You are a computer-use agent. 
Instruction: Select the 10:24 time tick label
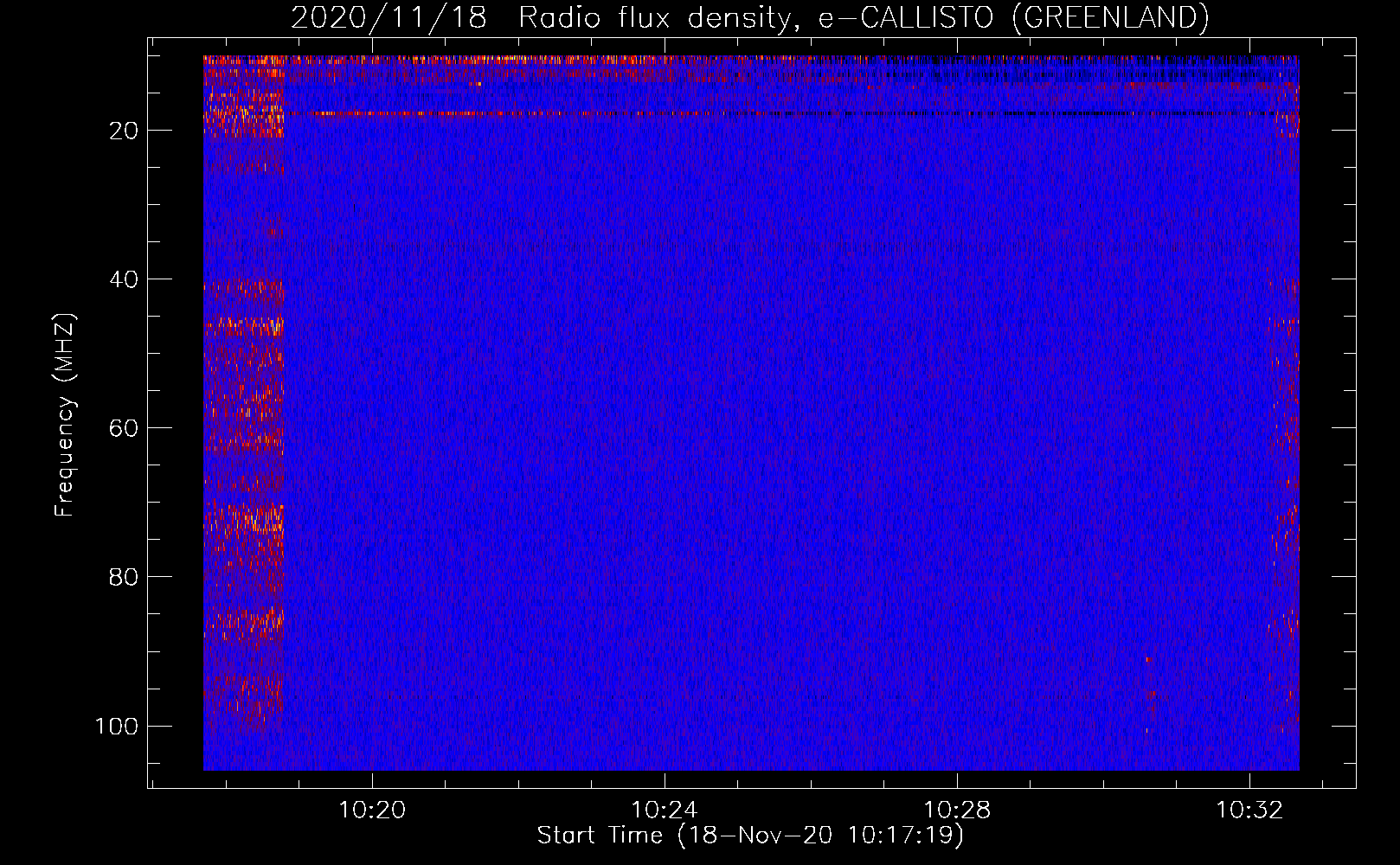coord(665,811)
